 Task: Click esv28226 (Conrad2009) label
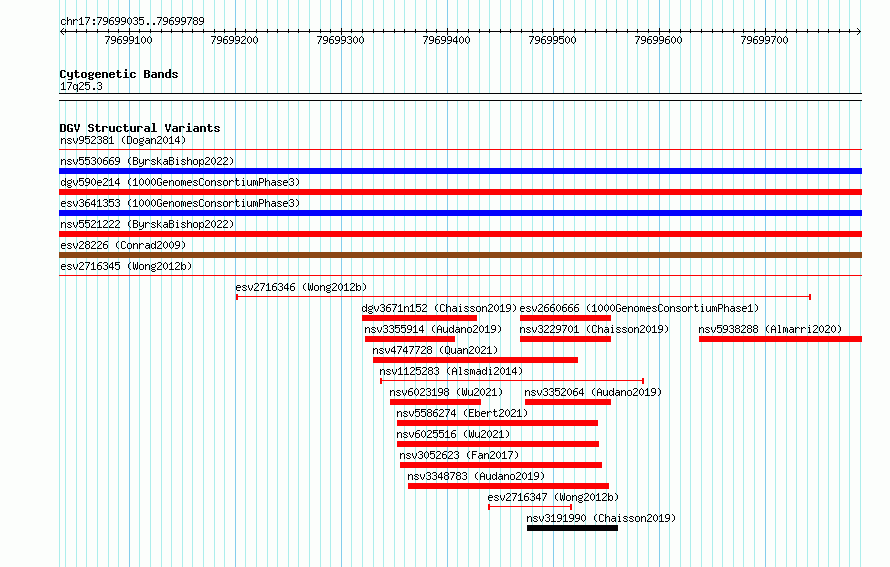pos(123,245)
